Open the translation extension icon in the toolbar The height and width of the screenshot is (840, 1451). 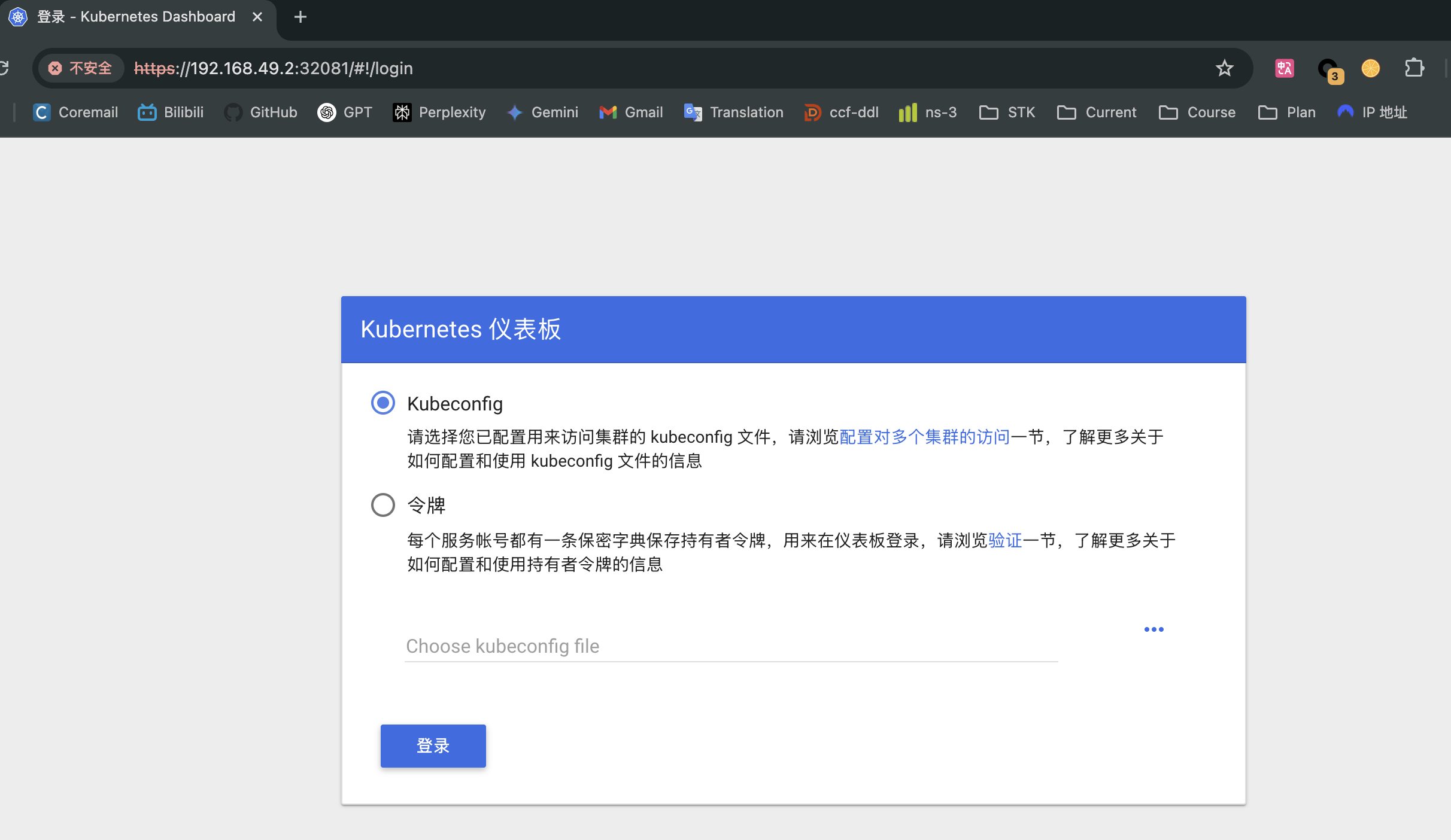pos(1283,68)
